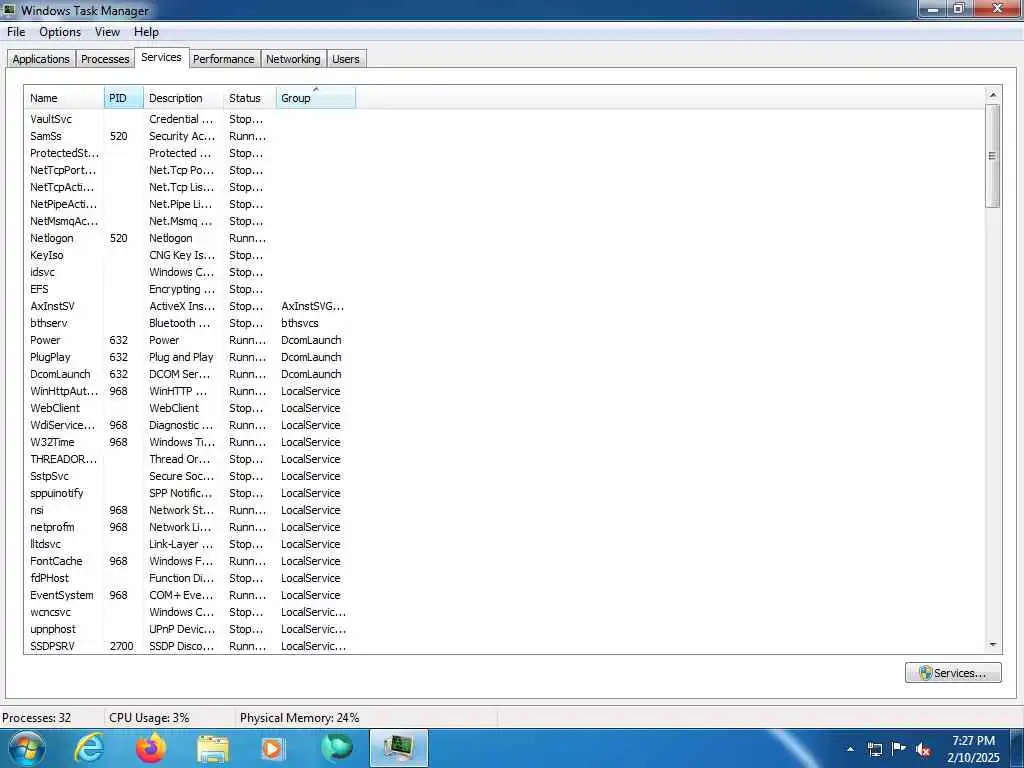Viewport: 1024px width, 768px height.
Task: Open Action Center flag icon
Action: tap(899, 748)
